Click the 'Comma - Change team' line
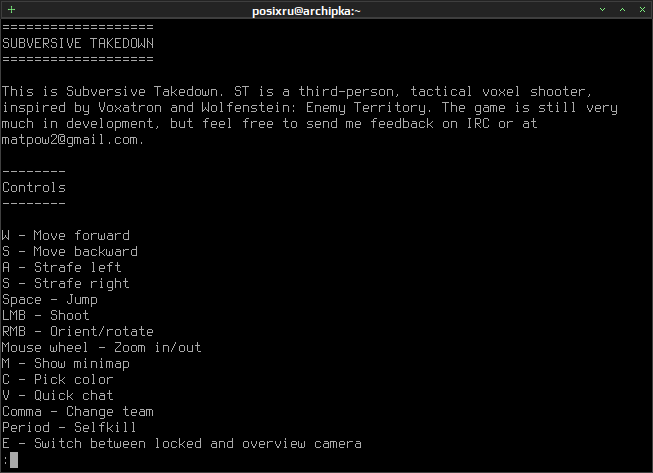This screenshot has height=473, width=653. coord(78,412)
